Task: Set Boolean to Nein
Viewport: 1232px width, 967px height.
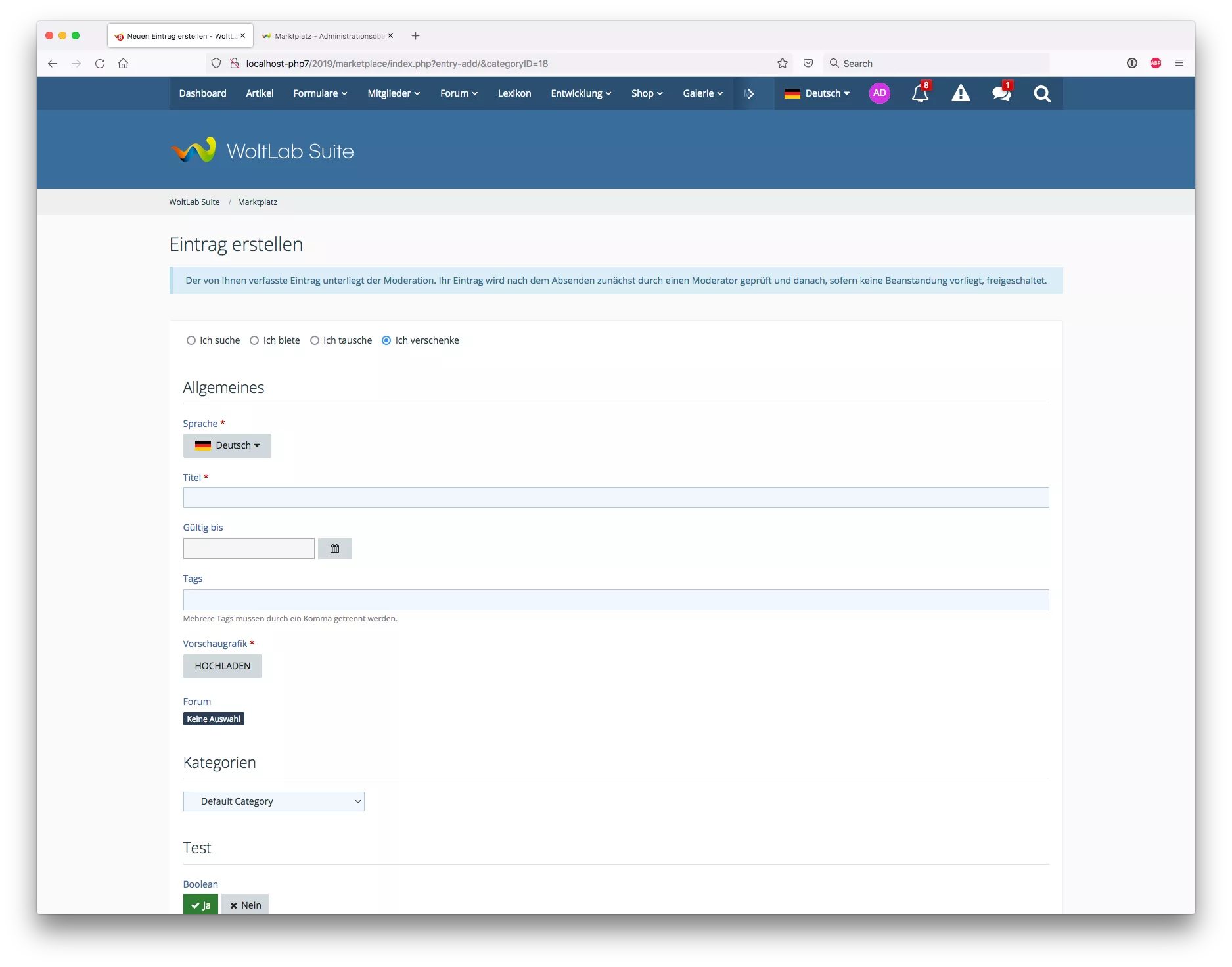Action: click(245, 905)
